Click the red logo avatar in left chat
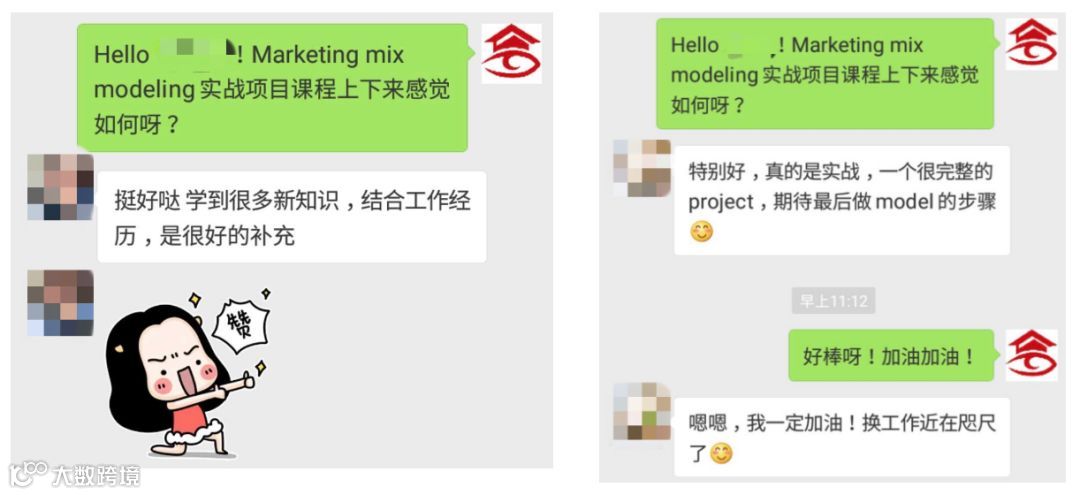The image size is (1080, 495). click(511, 54)
